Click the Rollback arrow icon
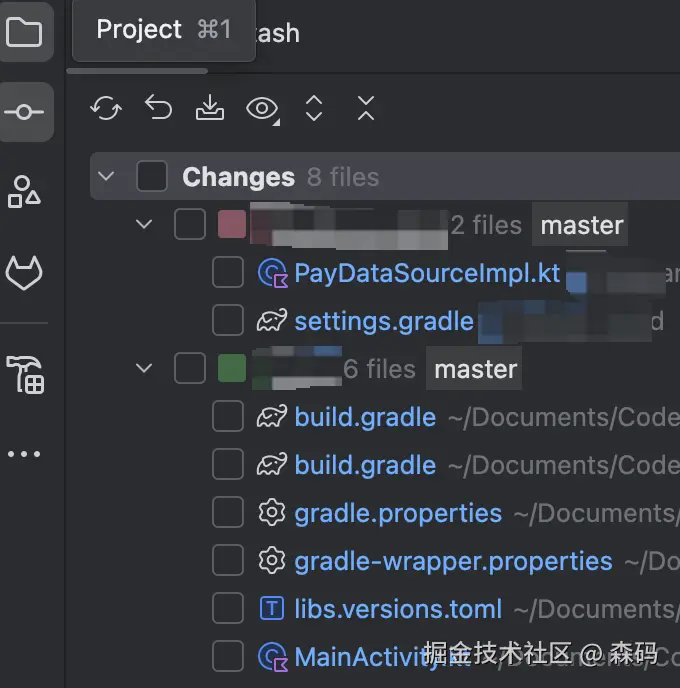 coord(158,108)
